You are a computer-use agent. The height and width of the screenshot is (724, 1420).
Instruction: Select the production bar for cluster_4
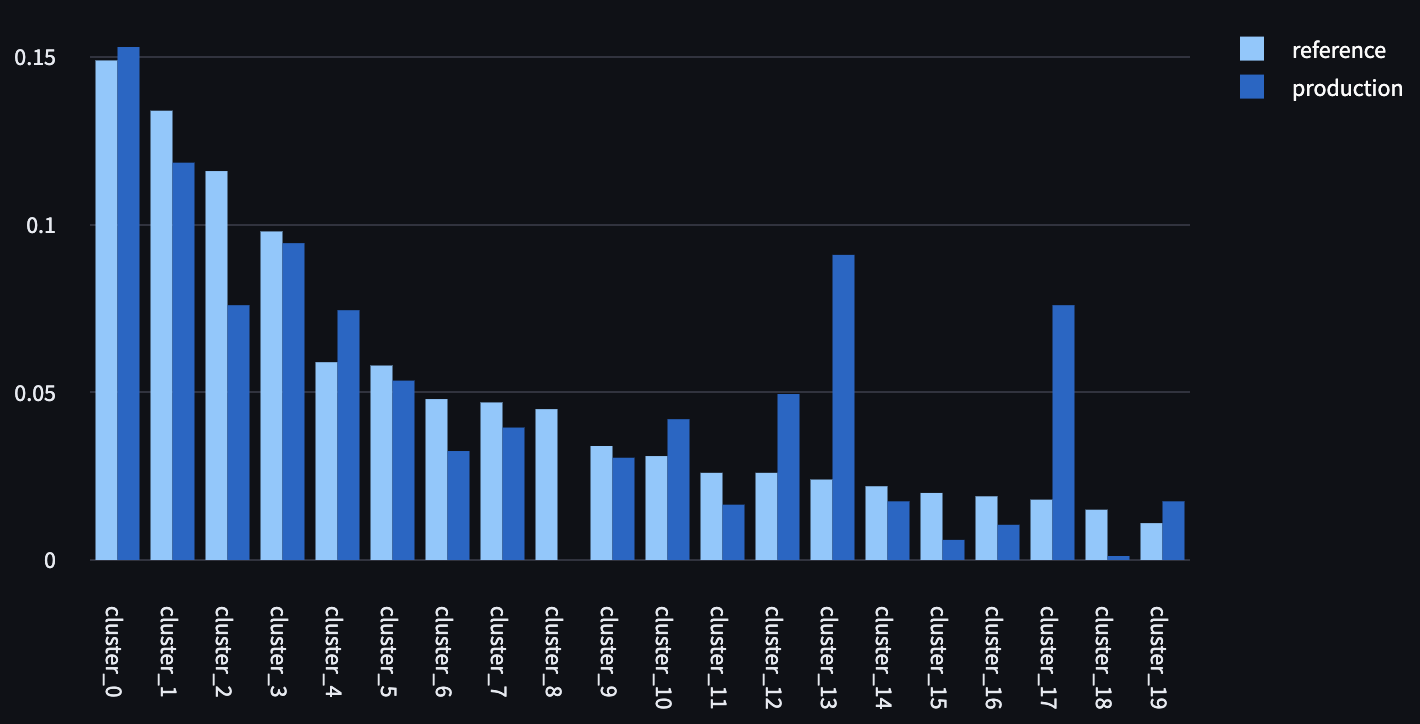pos(348,435)
